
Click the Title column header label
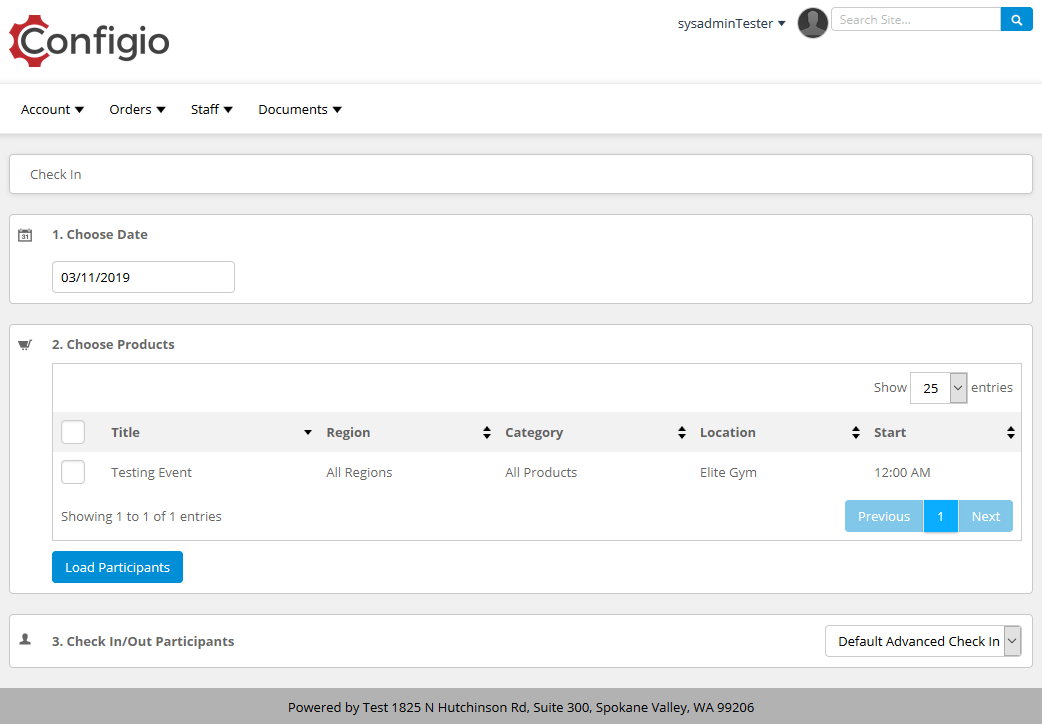[x=126, y=432]
